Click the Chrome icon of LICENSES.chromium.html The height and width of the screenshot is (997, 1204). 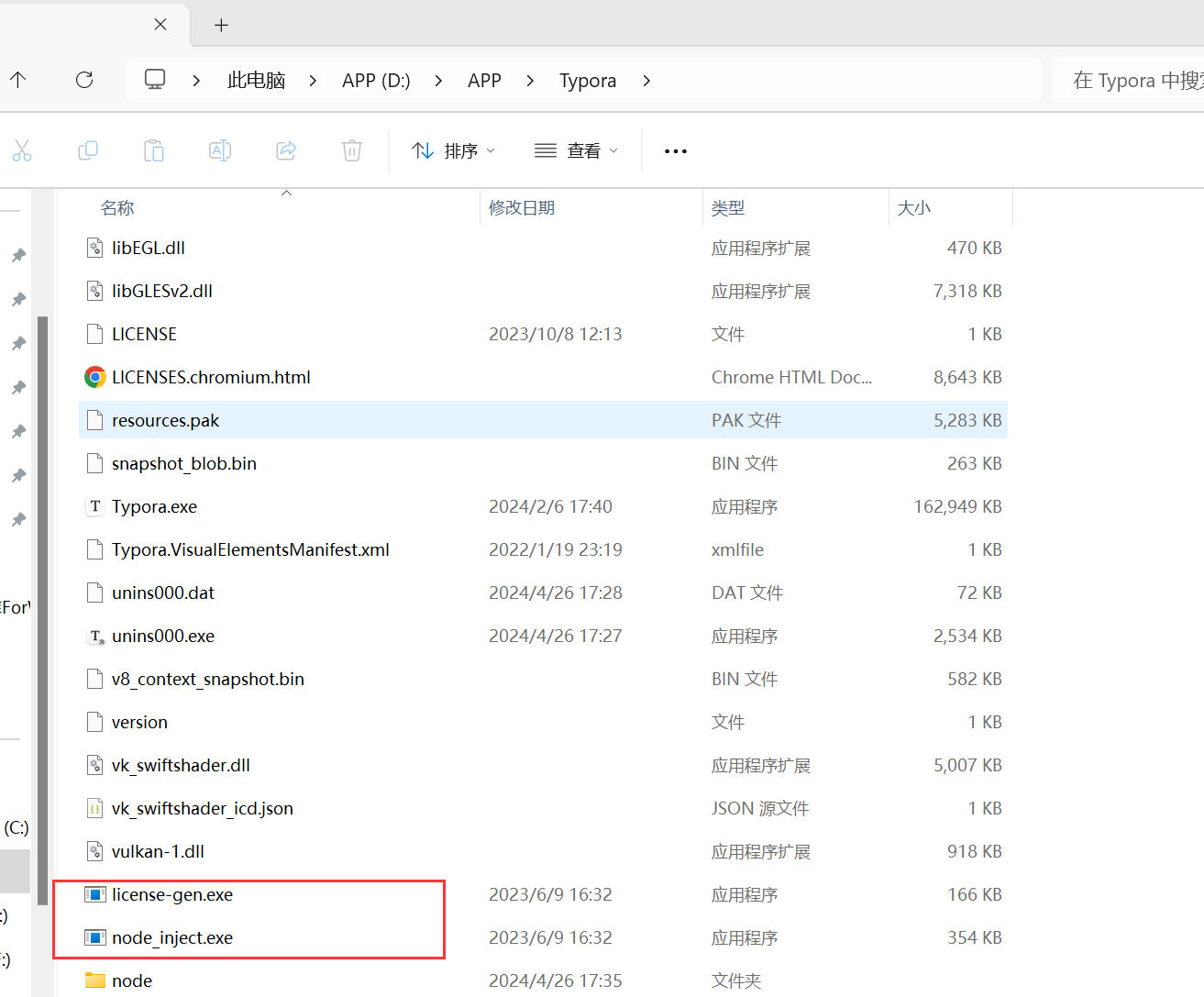point(94,377)
